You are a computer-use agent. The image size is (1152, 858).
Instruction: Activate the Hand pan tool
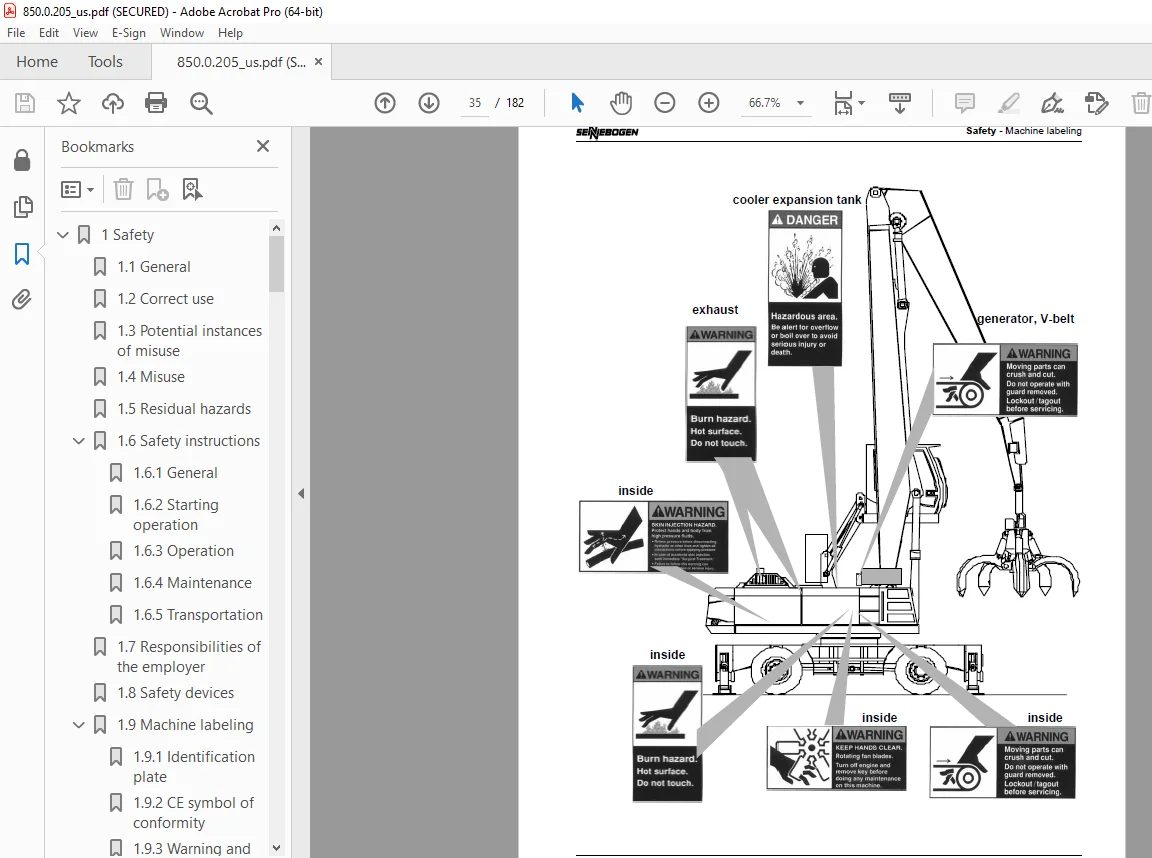click(621, 103)
